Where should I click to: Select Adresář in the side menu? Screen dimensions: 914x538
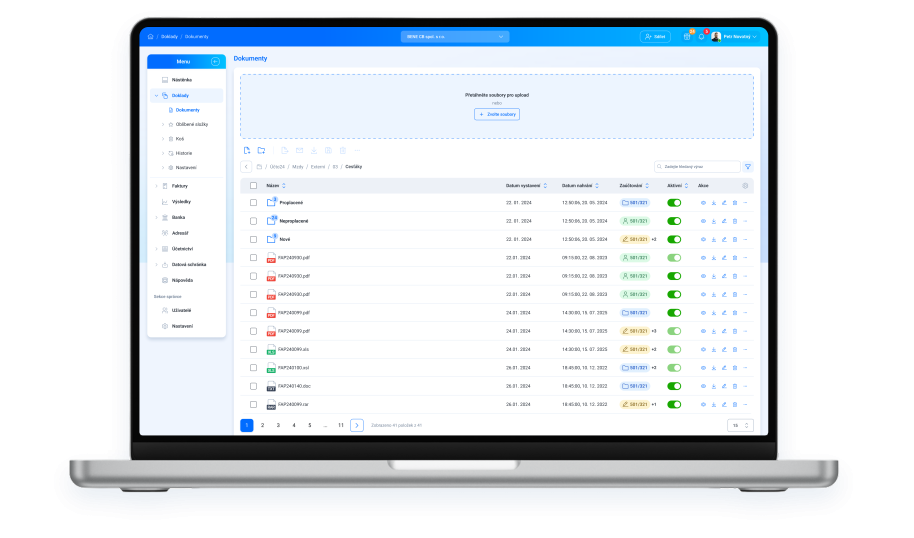click(x=180, y=232)
